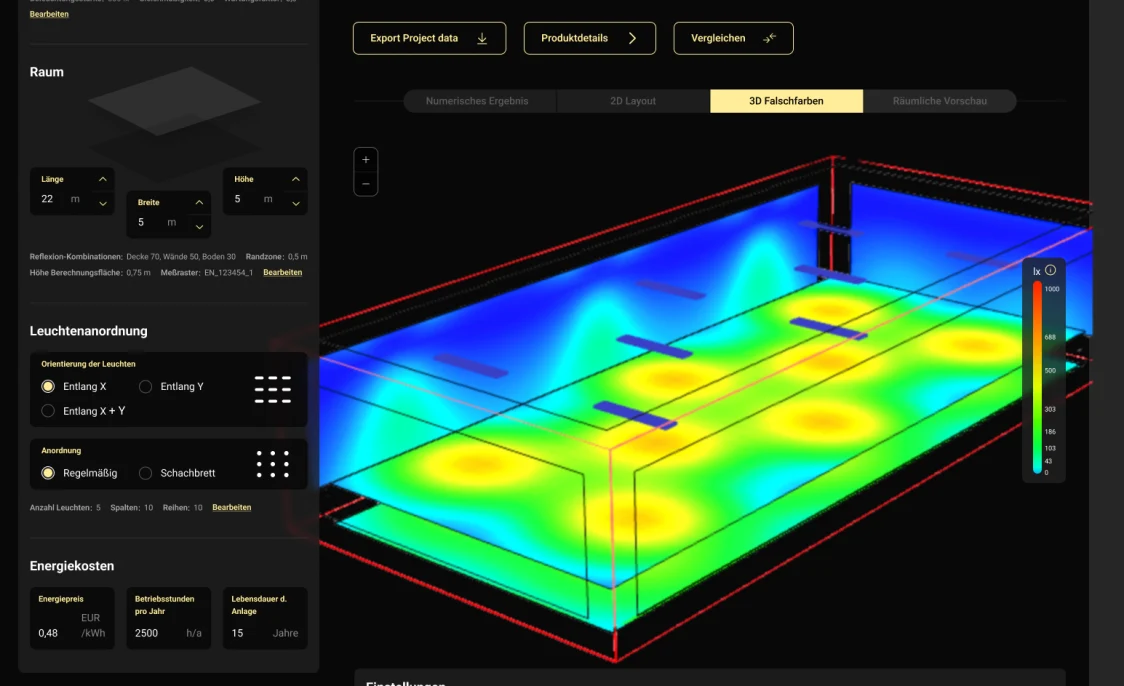
Task: Click the Export Project data button
Action: click(x=429, y=39)
